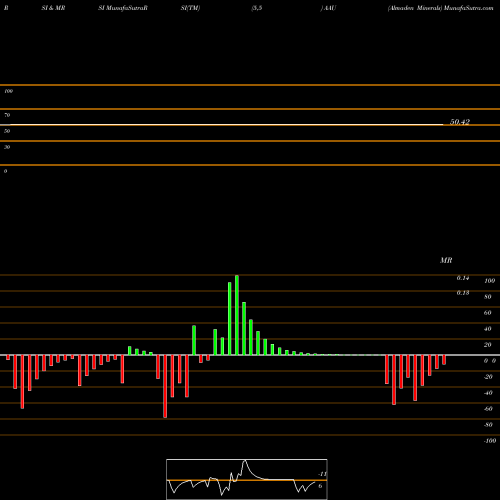Screen dimensions: 500x500
Task: Click the MR right-axis -20 label
Action: coord(488,377)
